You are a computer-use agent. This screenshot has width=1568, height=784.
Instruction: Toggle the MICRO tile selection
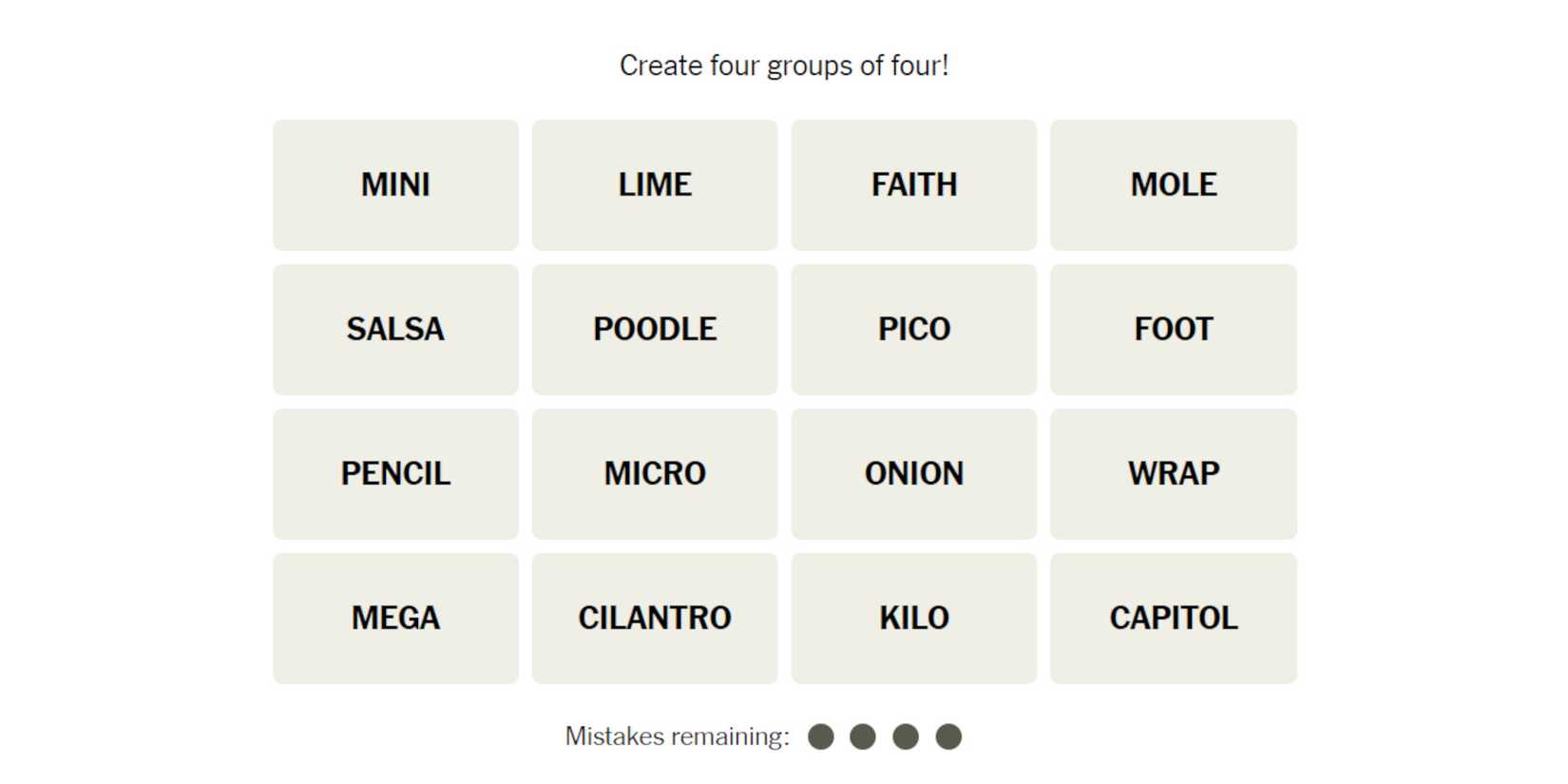(655, 473)
